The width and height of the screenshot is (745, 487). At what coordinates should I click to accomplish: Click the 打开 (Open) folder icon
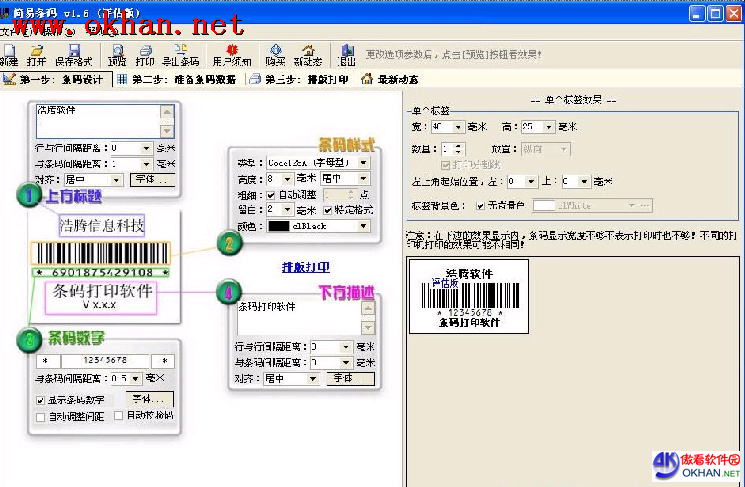[36, 55]
